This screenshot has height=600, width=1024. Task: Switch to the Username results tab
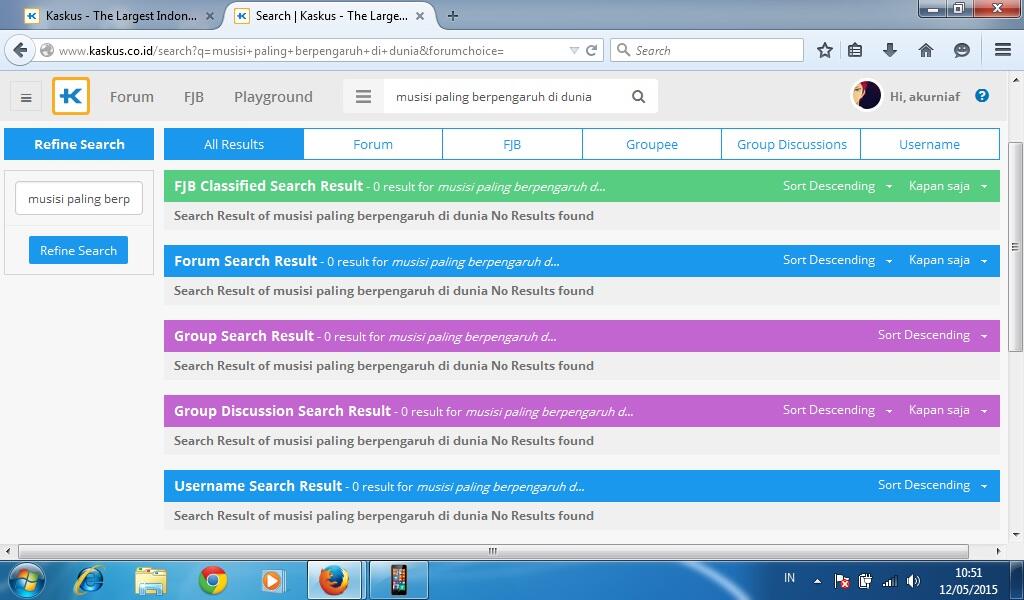[929, 144]
